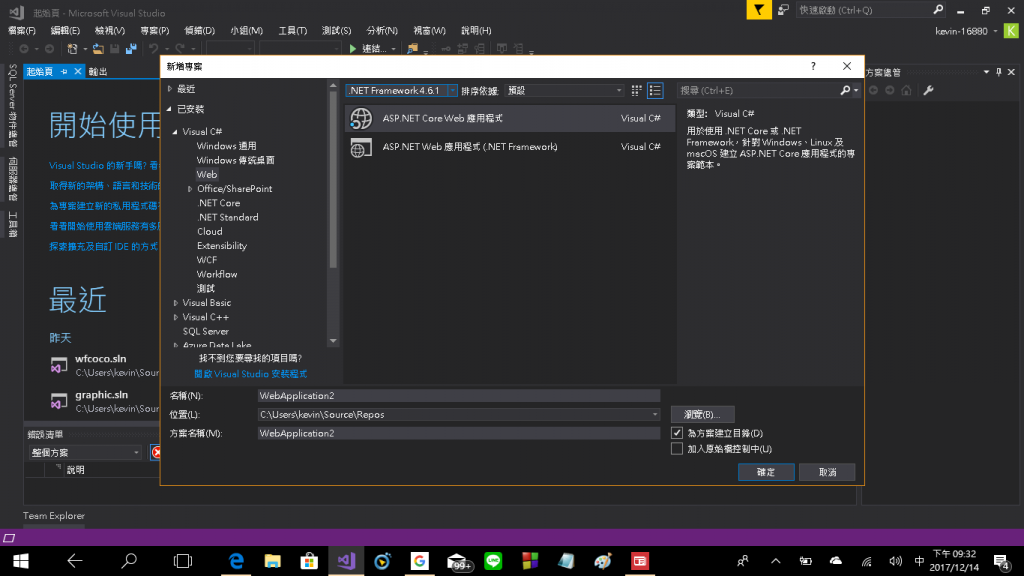Click the notifications filter flag icon
This screenshot has width=1024, height=576.
758,10
